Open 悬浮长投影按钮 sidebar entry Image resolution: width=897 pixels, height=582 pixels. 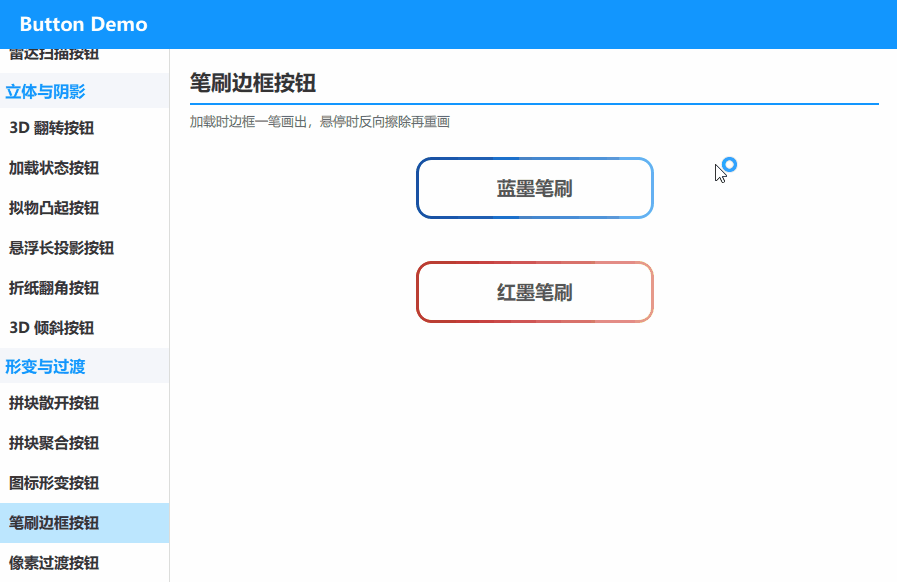(84, 248)
